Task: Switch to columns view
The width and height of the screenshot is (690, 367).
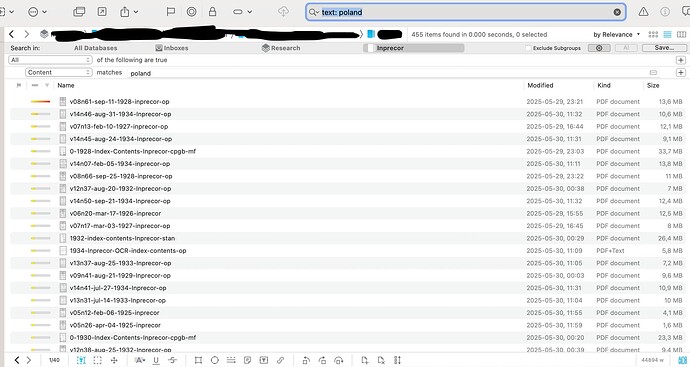Action: [681, 34]
